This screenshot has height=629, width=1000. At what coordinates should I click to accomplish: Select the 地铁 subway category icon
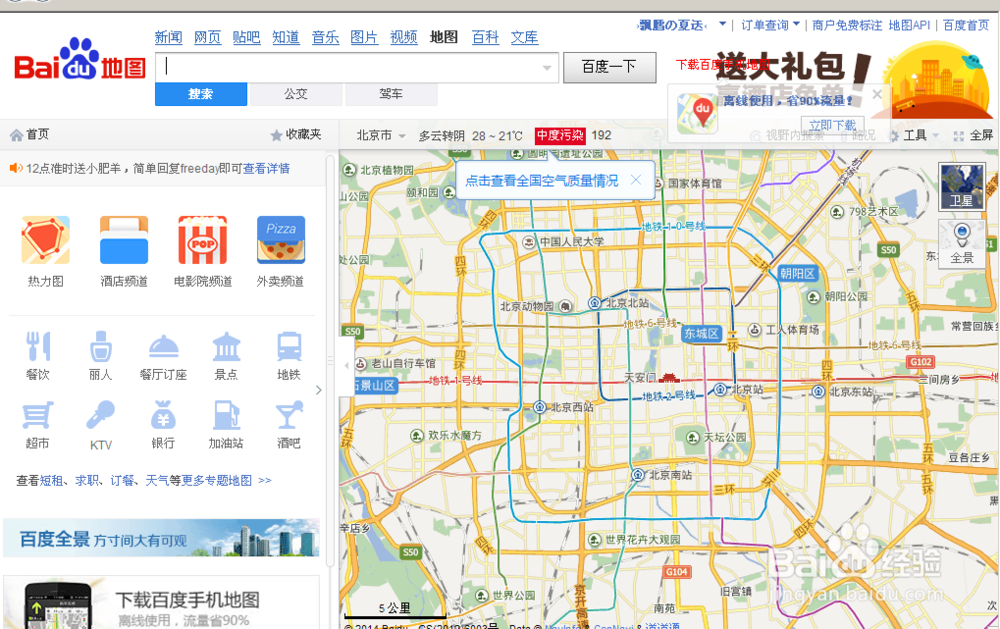[289, 347]
